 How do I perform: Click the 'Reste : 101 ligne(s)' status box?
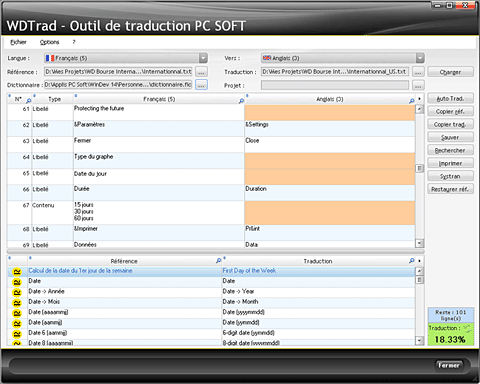[451, 315]
